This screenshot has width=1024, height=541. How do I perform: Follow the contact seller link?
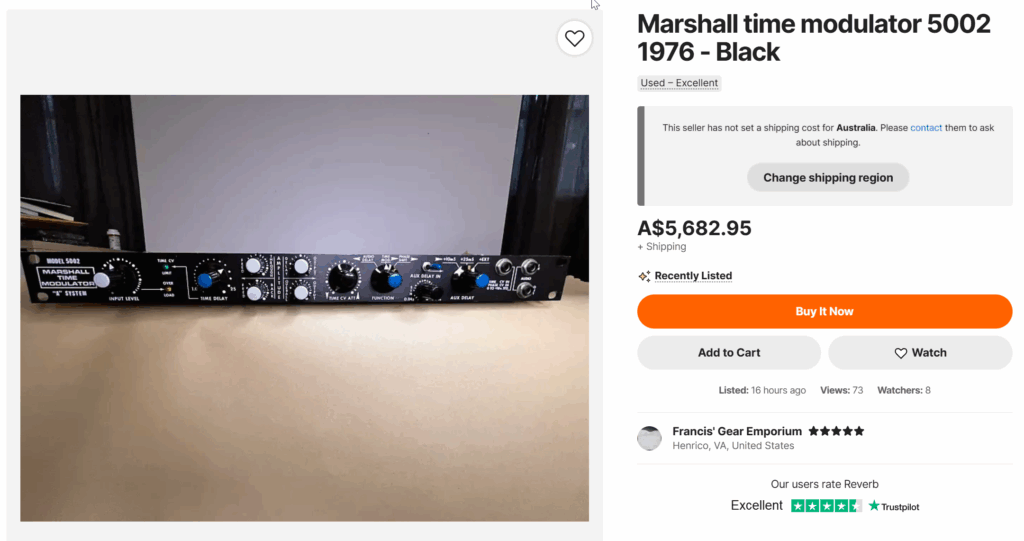926,128
